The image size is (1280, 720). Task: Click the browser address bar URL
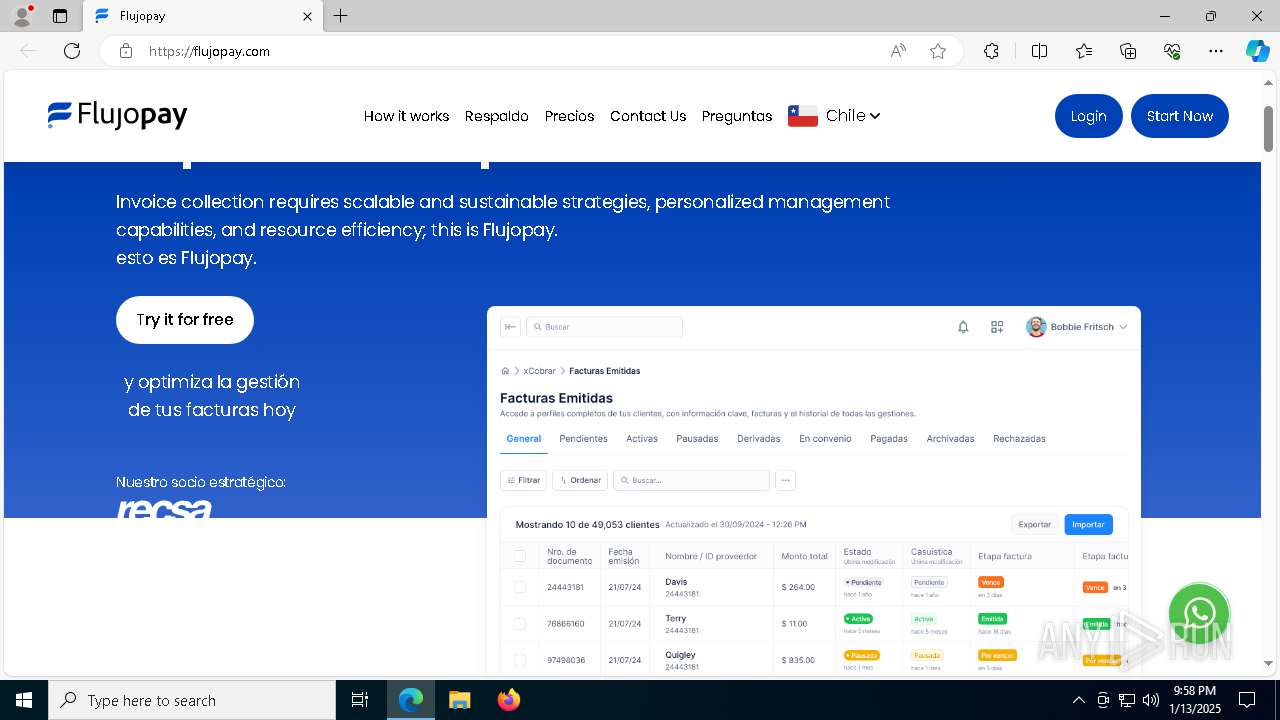point(210,51)
